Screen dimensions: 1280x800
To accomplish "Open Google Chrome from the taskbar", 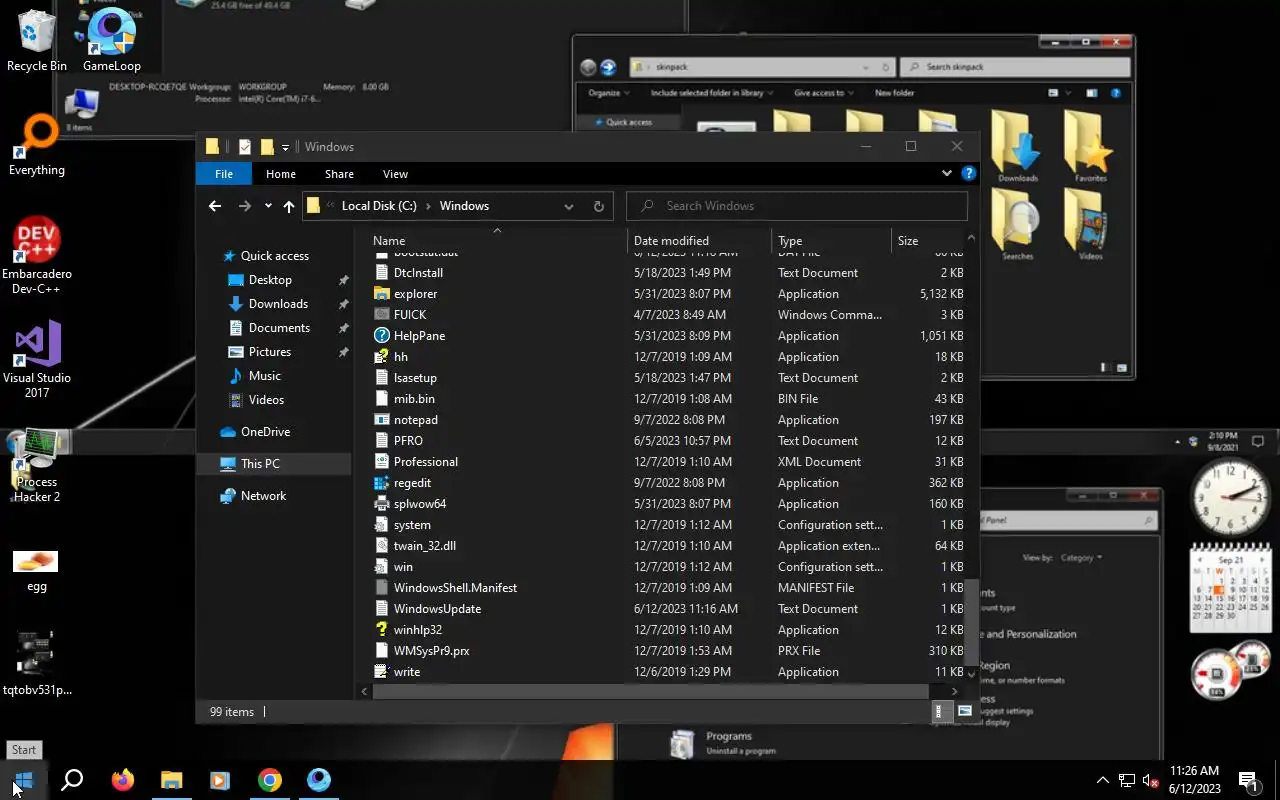I will pos(270,780).
